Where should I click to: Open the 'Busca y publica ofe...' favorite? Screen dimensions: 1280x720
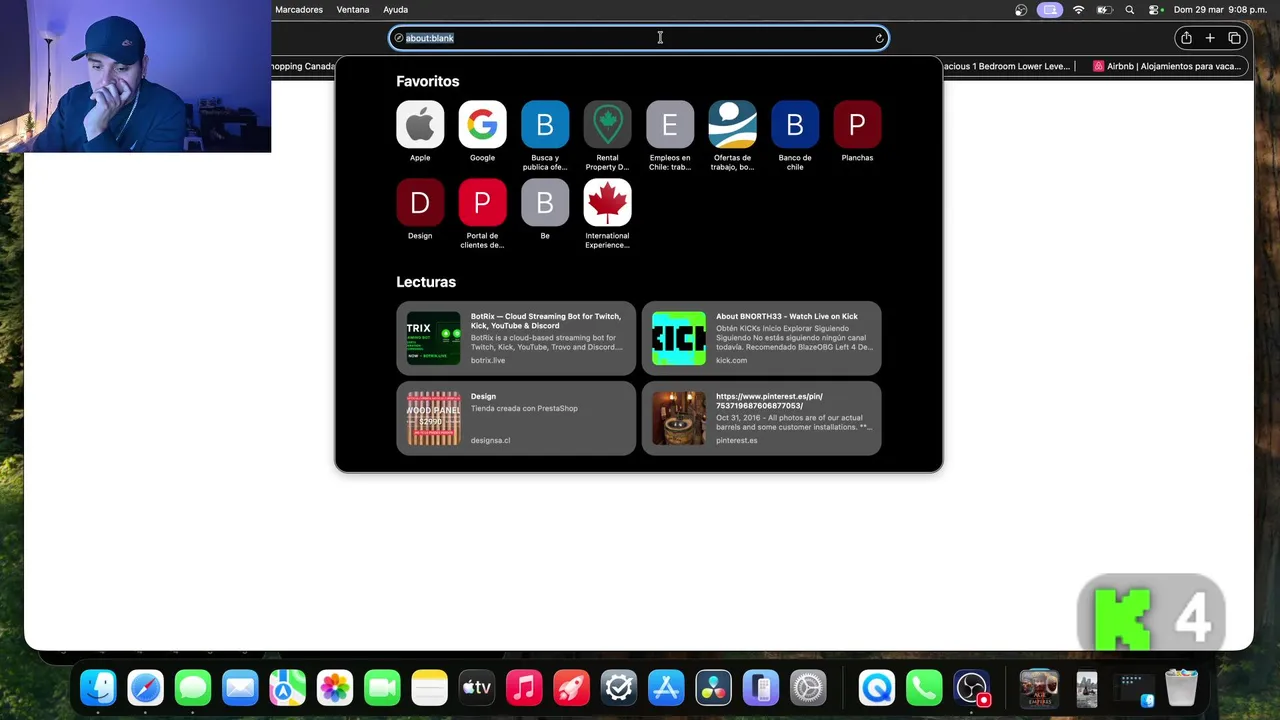(545, 125)
